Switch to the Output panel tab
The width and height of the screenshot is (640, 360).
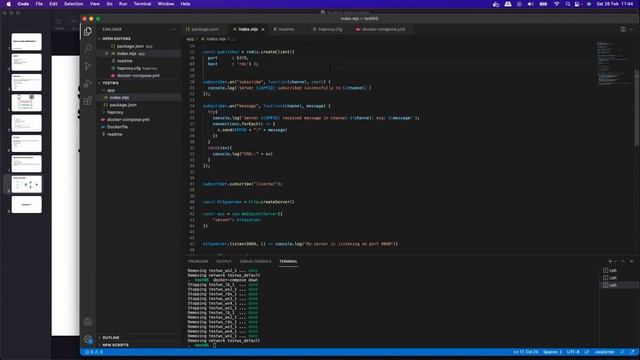point(224,261)
